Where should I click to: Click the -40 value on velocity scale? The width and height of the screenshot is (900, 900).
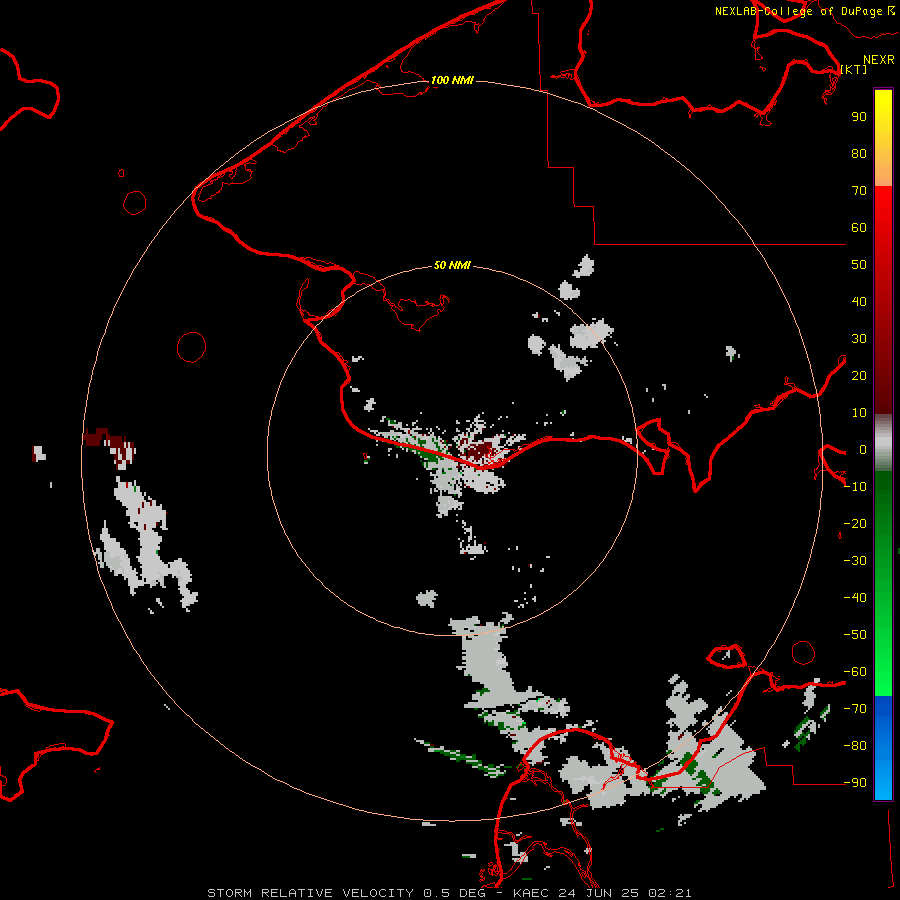click(855, 598)
